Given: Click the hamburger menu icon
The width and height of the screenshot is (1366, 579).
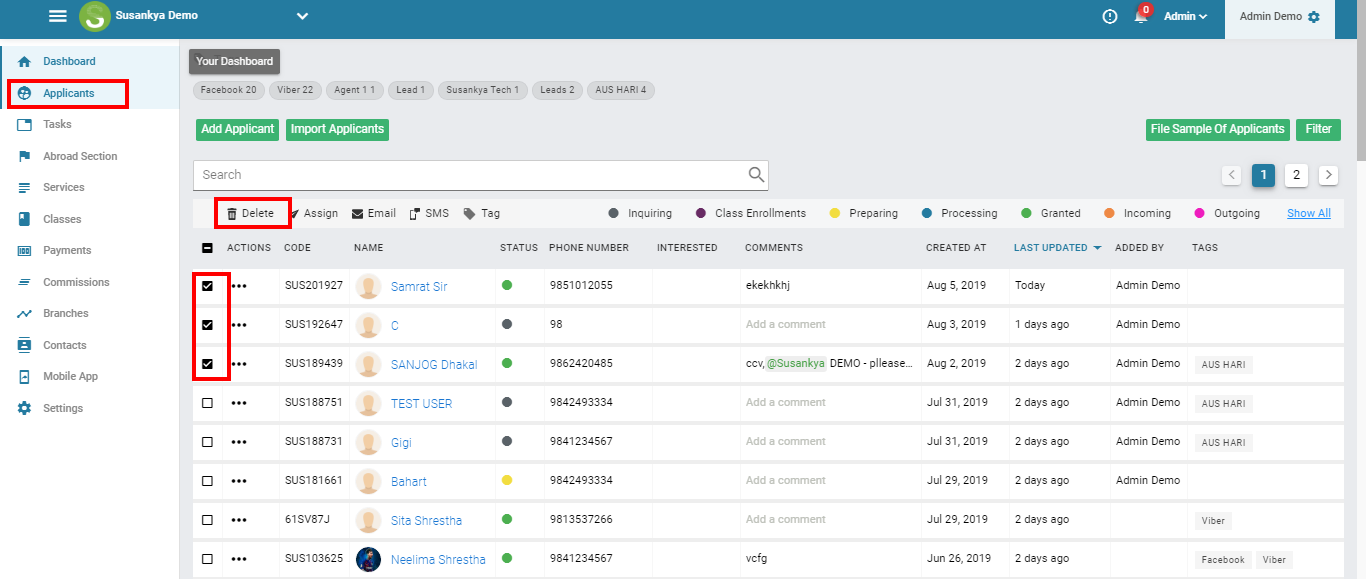Looking at the screenshot, I should click(58, 16).
